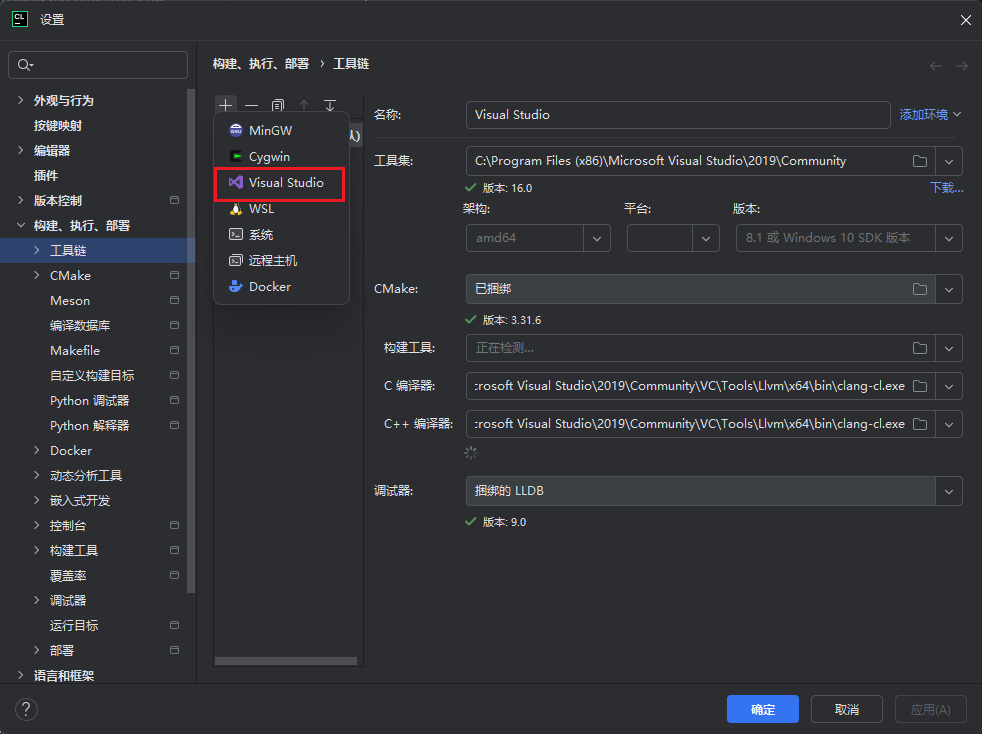Choose 系统 from the toolchain popup
Screen dimensions: 982x734
coord(281,234)
